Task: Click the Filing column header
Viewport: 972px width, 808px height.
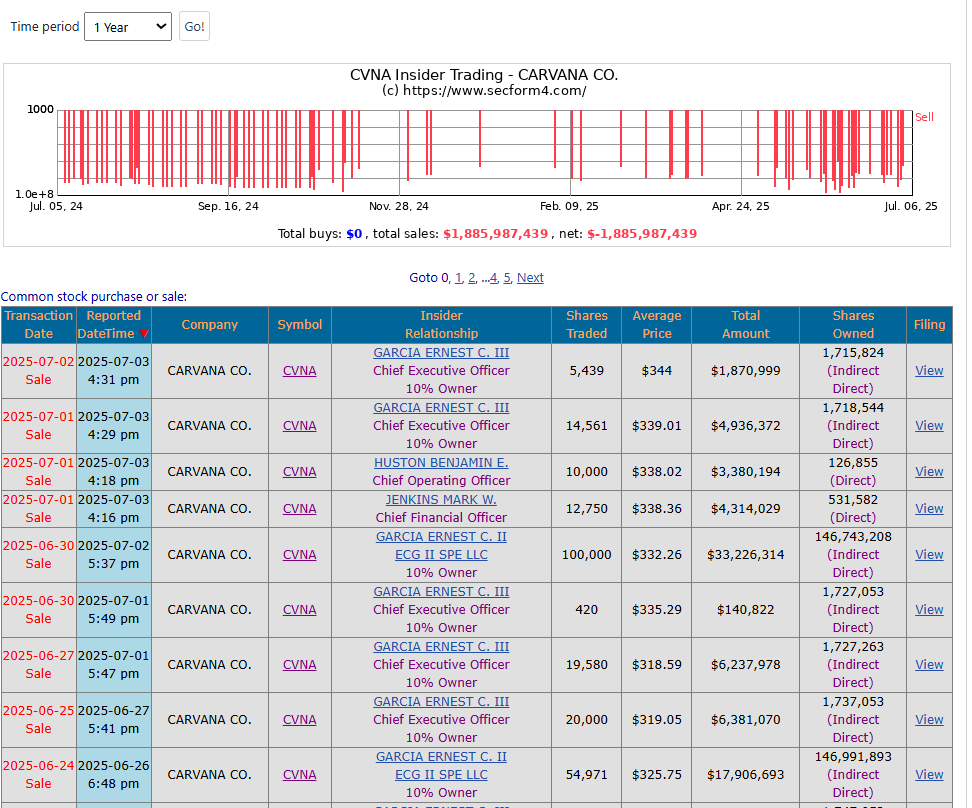Action: coord(929,324)
